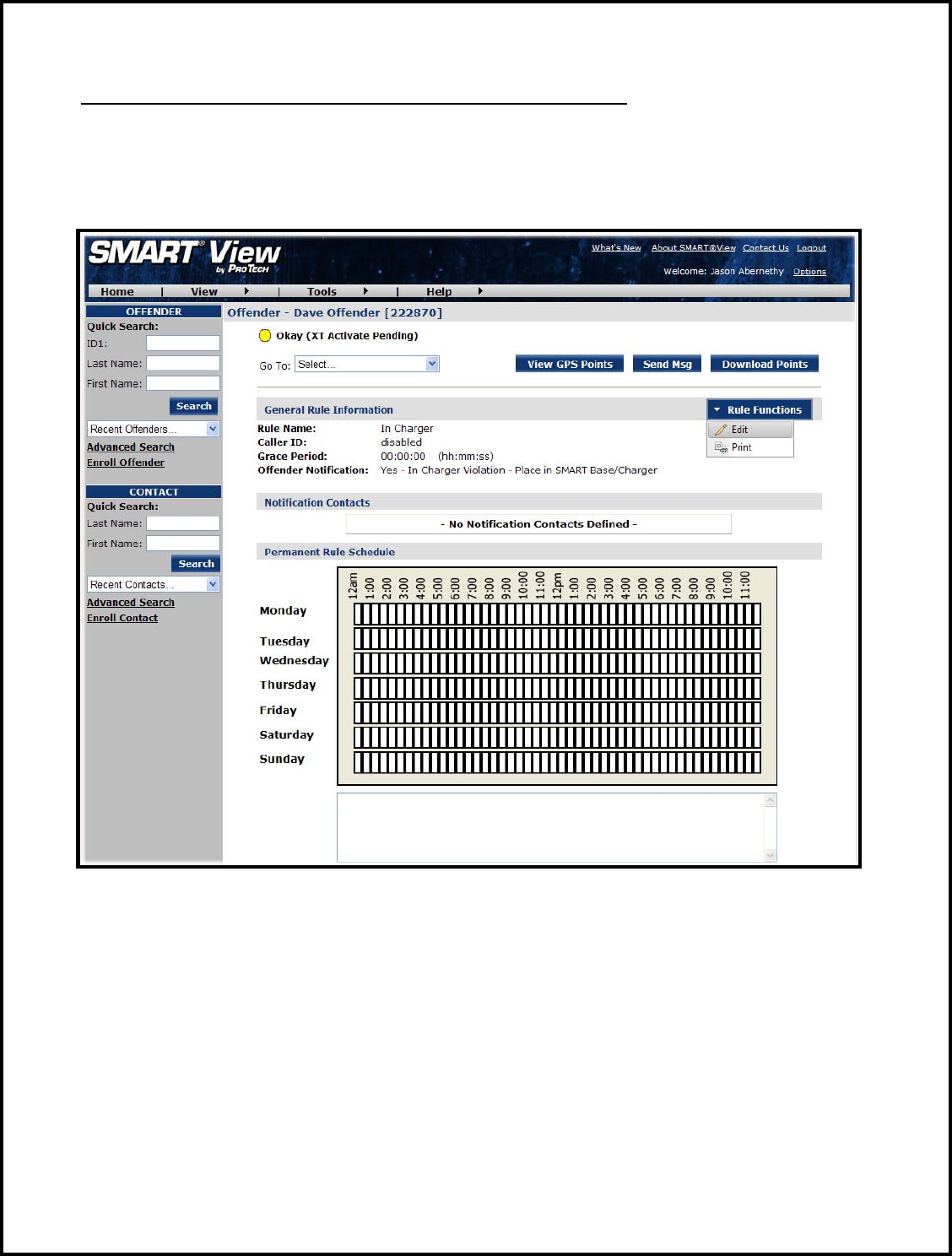Viewport: 952px width, 1256px height.
Task: Select Print in Rule Functions
Action: (x=750, y=447)
